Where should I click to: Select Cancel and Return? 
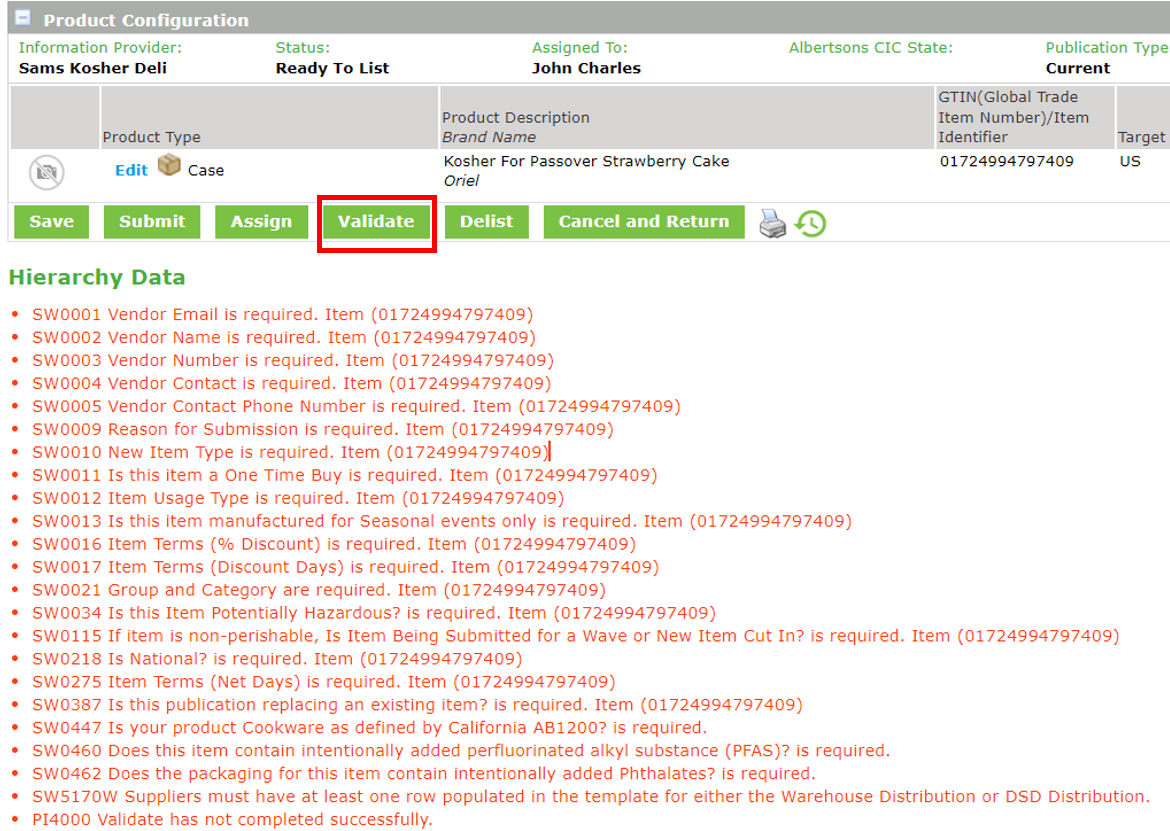tap(643, 222)
